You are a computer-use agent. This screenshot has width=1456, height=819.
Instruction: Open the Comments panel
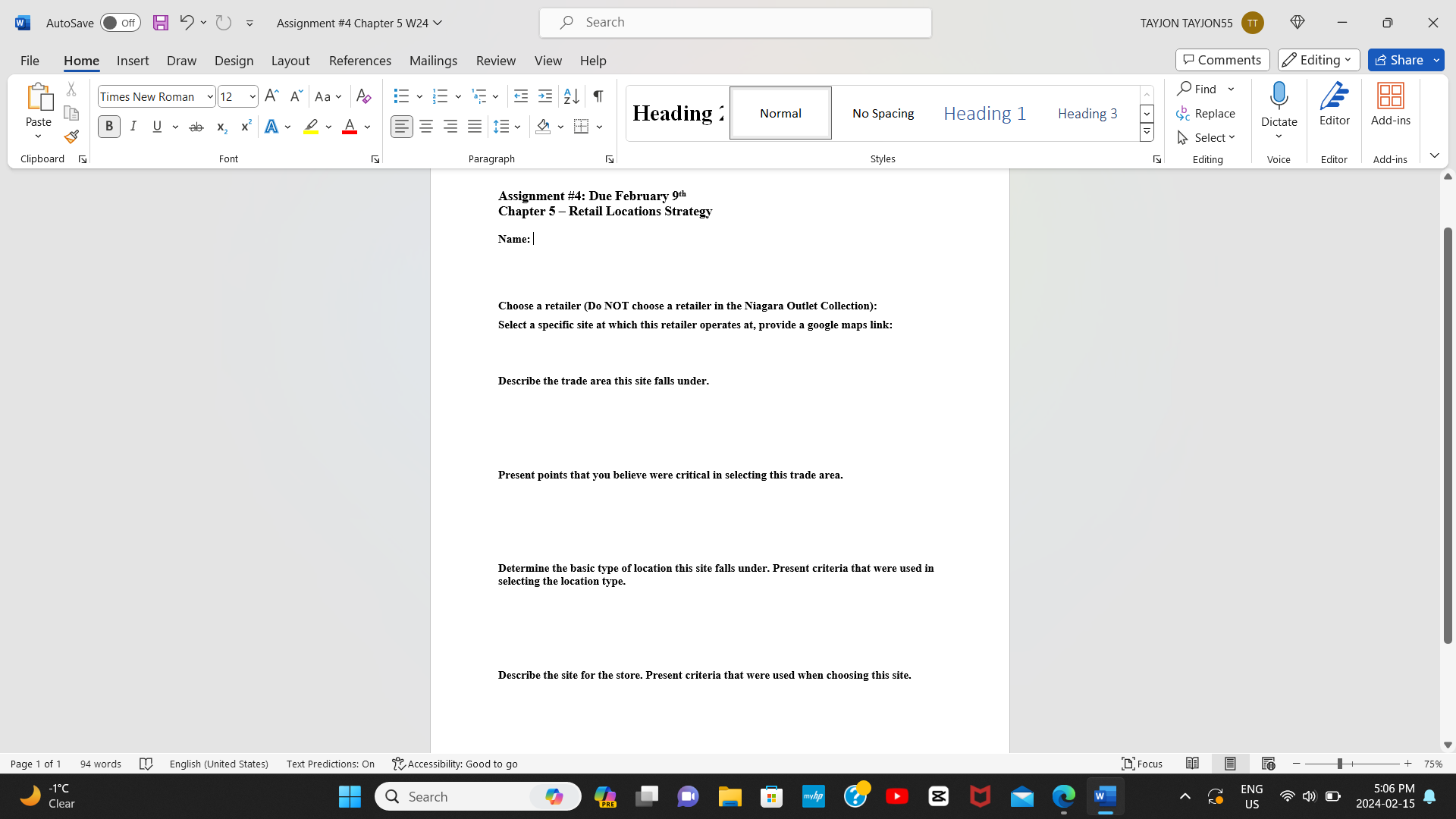[1222, 60]
